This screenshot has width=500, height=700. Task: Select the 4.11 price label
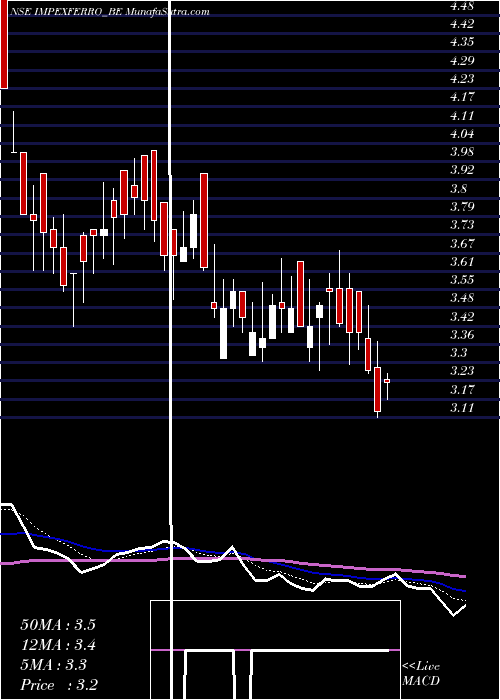tap(462, 115)
